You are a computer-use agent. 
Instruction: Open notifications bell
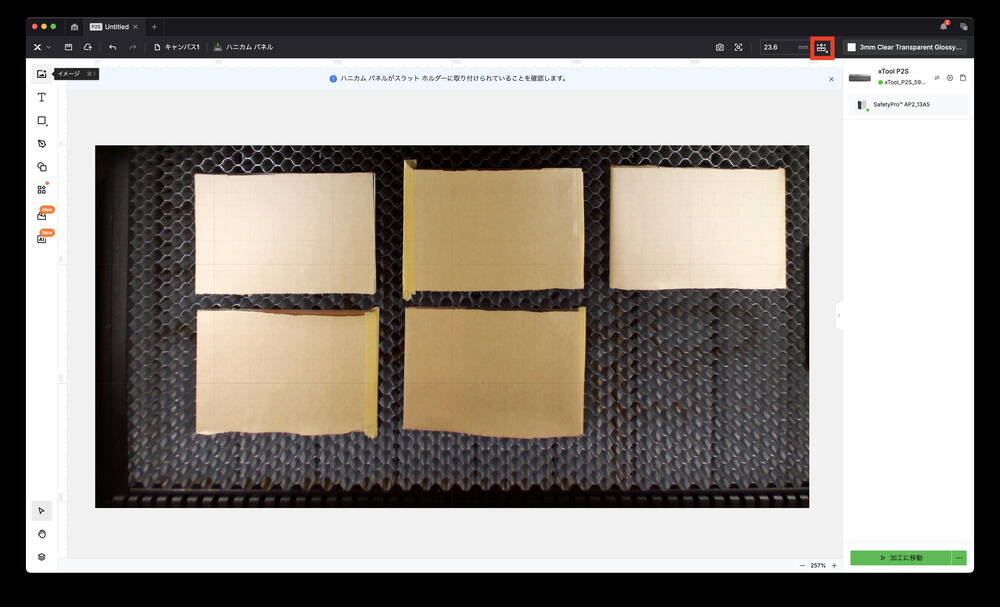pyautogui.click(x=944, y=26)
